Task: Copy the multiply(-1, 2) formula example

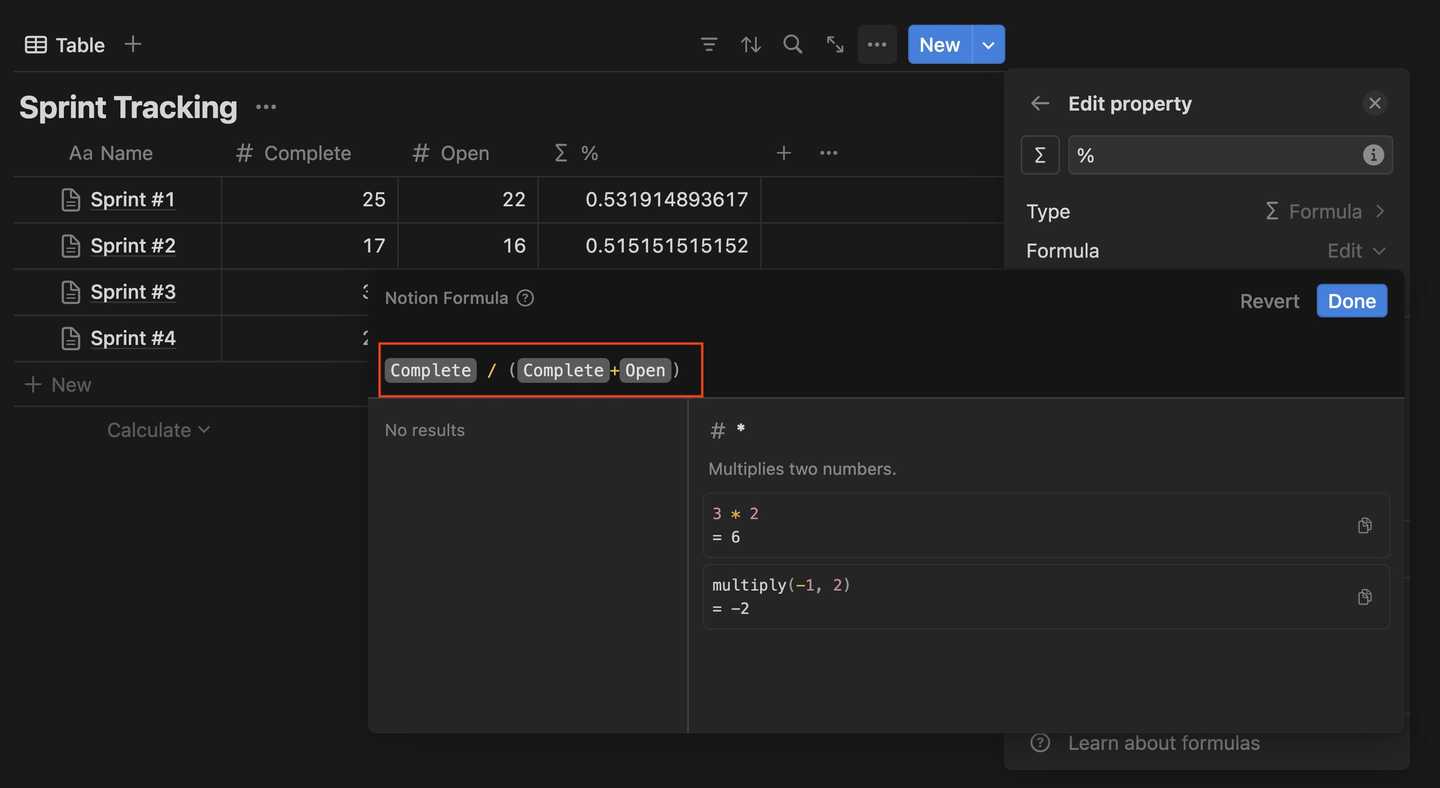Action: coord(1364,597)
